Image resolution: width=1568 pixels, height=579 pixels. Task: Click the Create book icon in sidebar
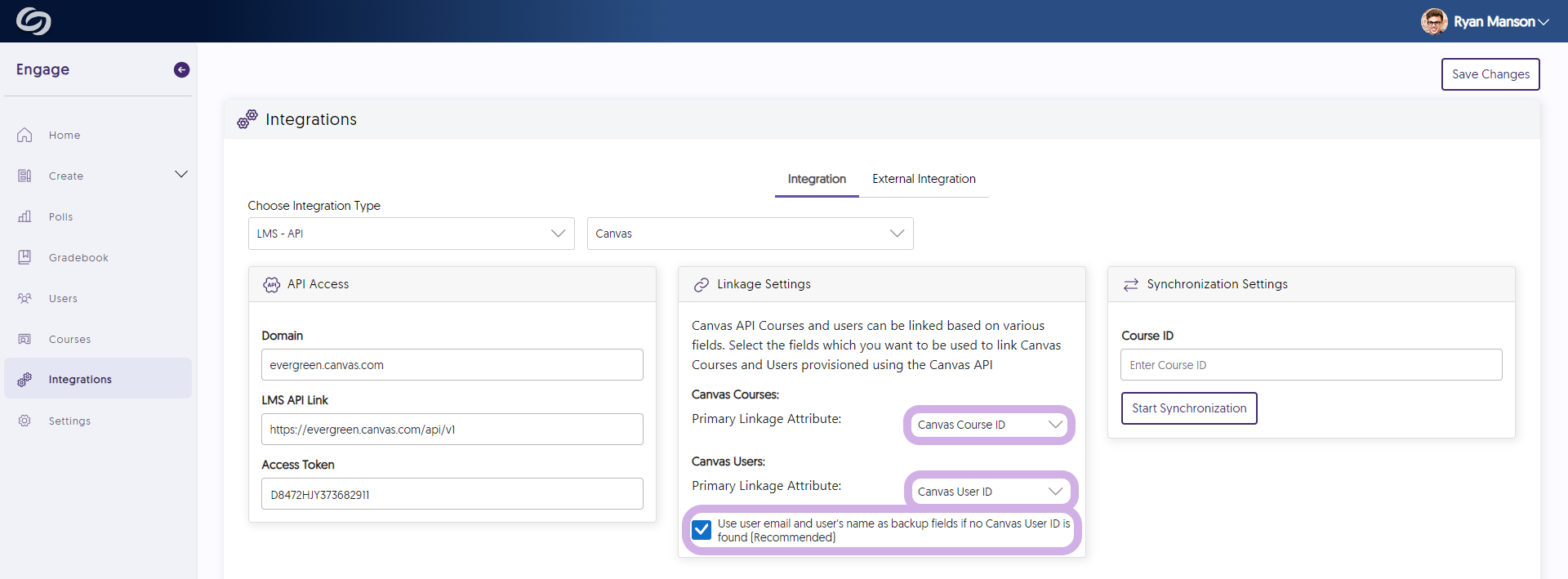coord(24,176)
